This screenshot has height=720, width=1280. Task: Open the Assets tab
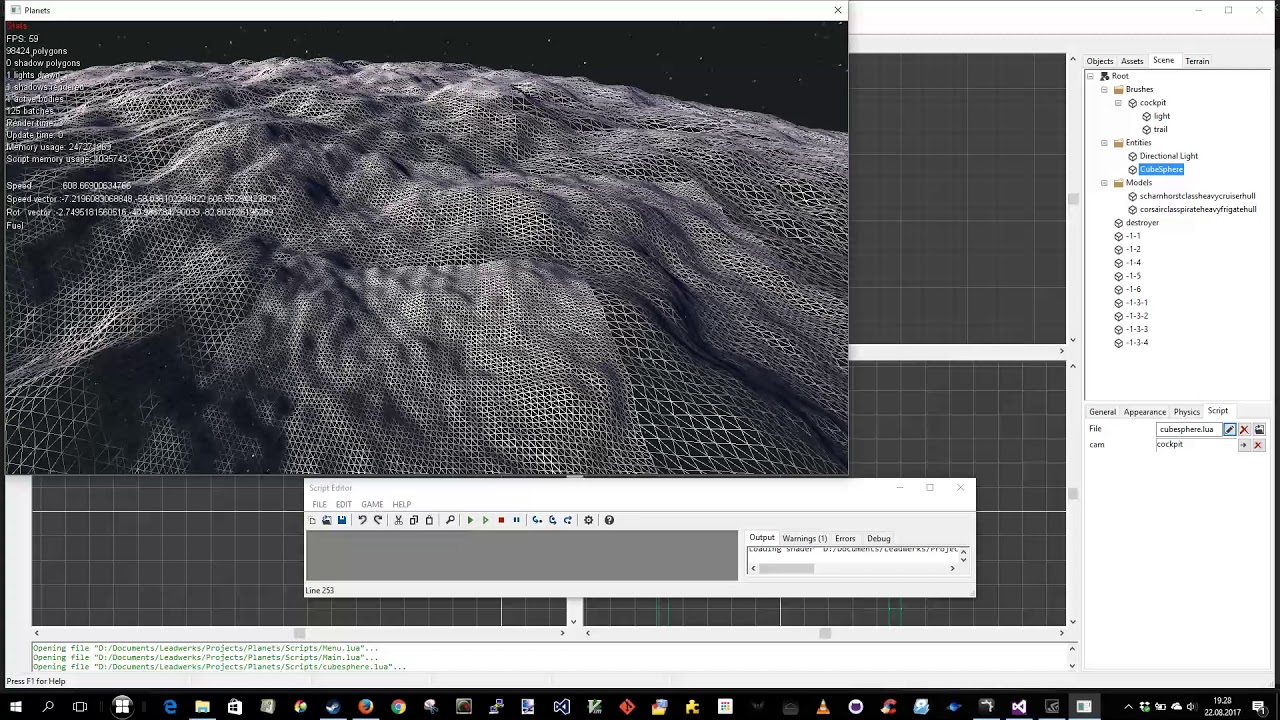click(x=1132, y=61)
